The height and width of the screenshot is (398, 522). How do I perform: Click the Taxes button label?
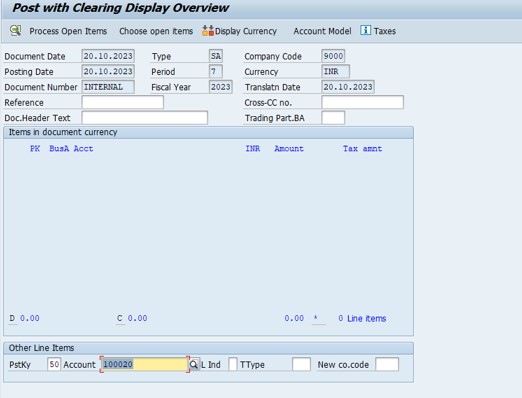[385, 31]
